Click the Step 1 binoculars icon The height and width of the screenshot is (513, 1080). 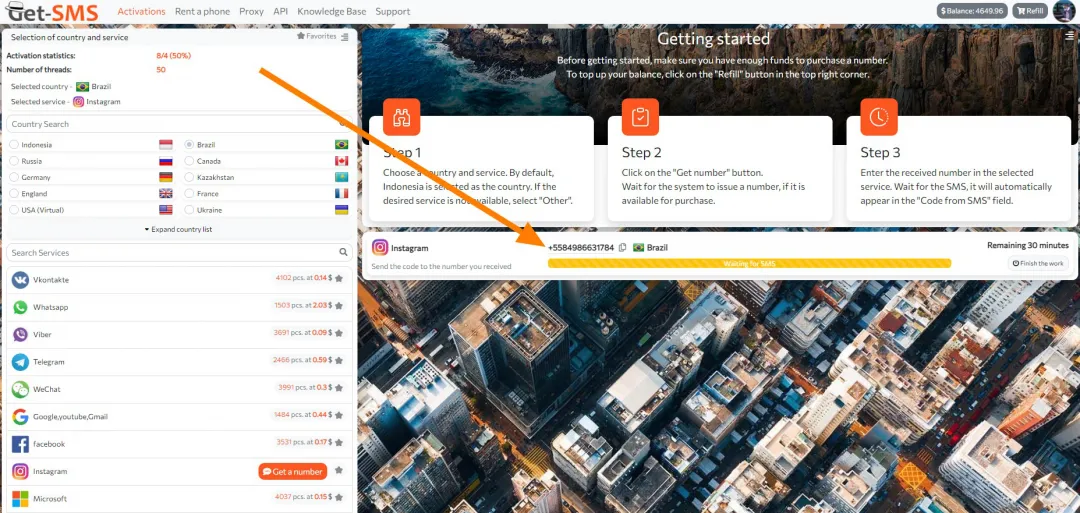click(402, 117)
